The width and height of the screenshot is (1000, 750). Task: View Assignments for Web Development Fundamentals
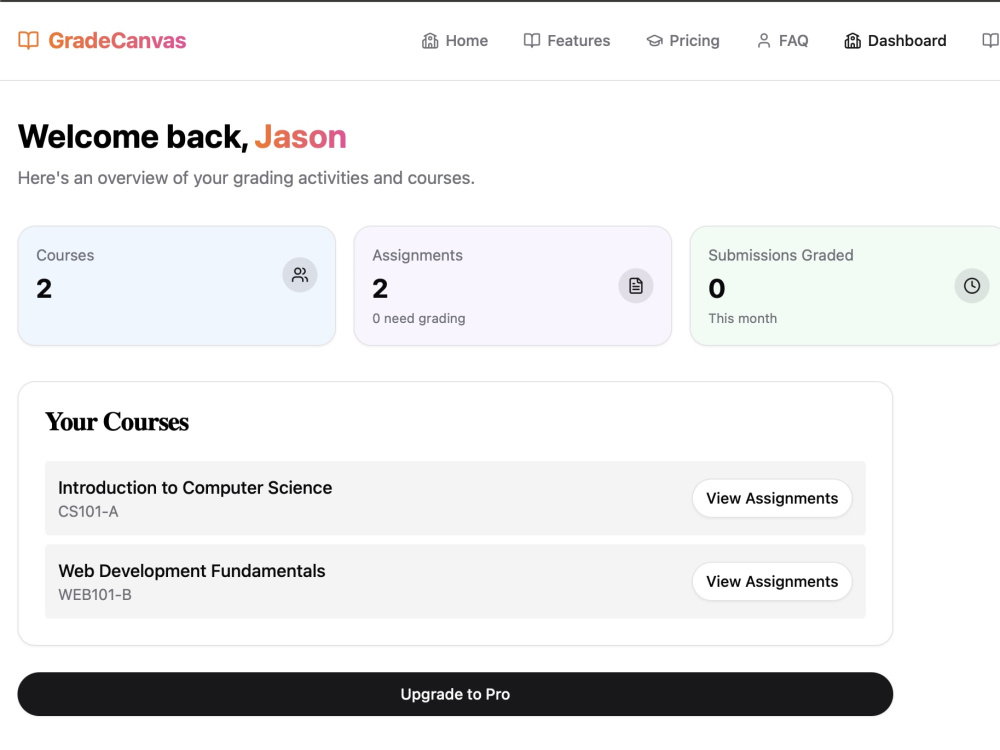[x=772, y=582]
